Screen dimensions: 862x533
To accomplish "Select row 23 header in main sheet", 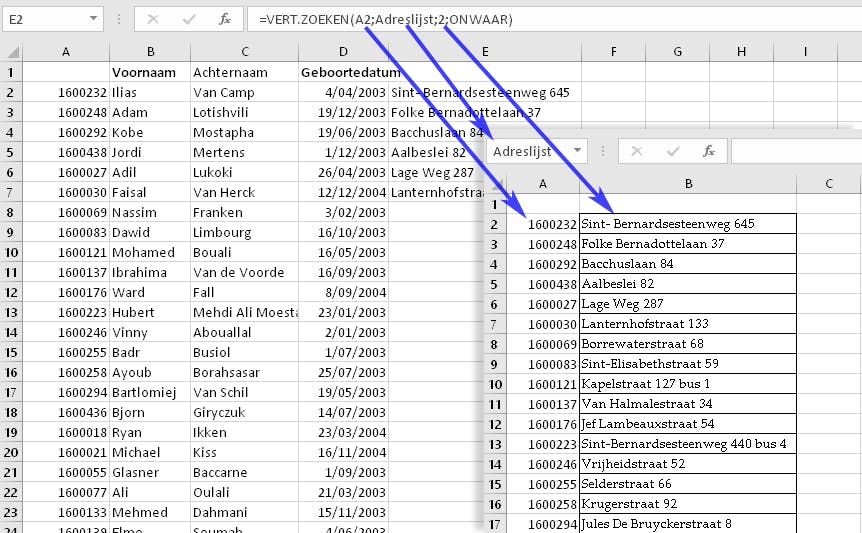I will pos(11,512).
